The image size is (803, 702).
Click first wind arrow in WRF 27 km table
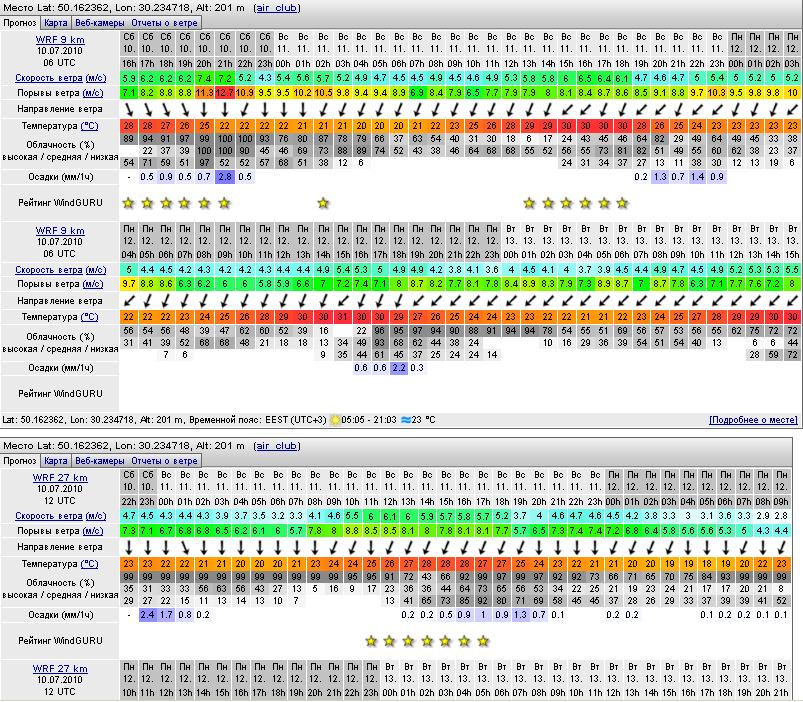point(129,547)
